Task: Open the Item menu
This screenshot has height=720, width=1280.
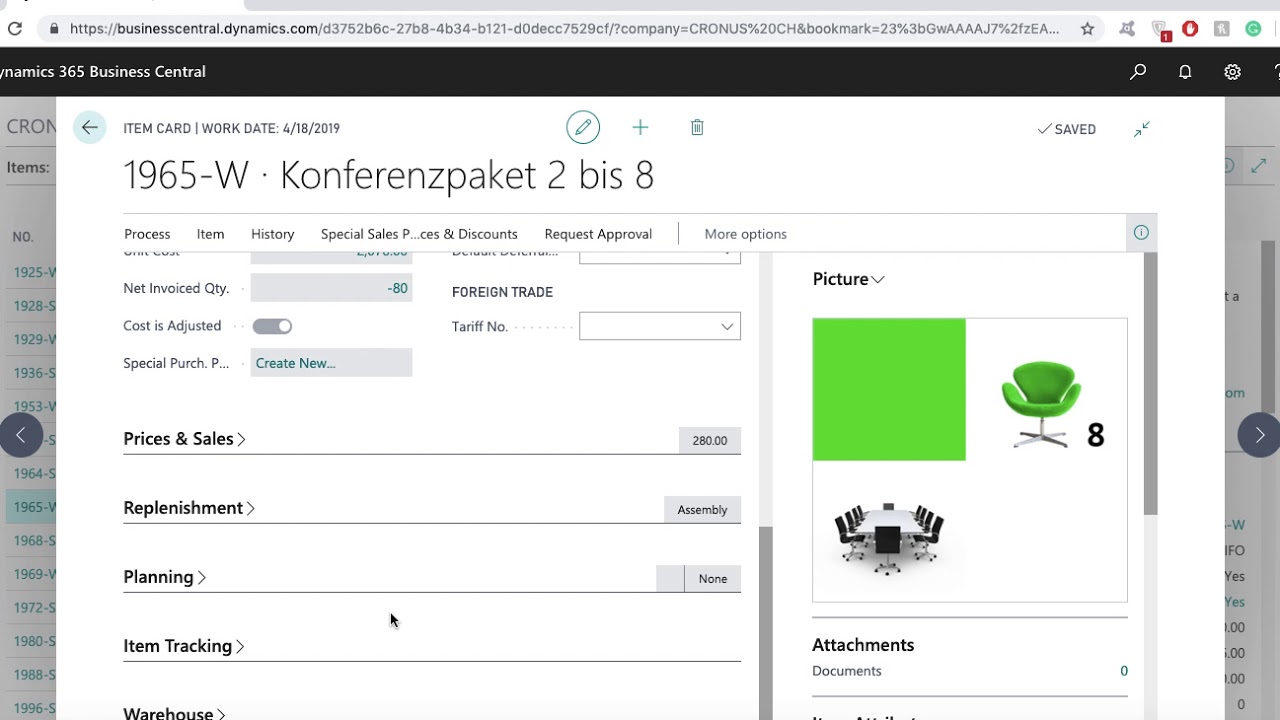Action: coord(210,233)
